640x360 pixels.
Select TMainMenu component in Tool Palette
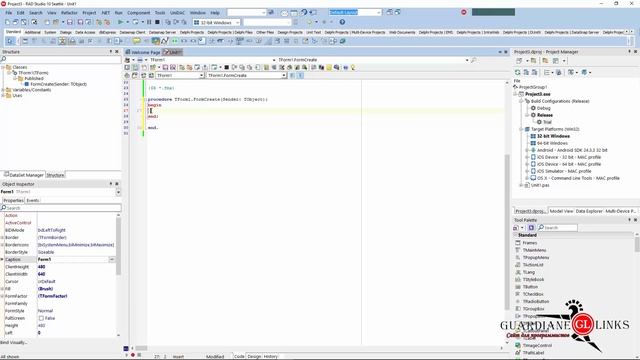tap(534, 250)
